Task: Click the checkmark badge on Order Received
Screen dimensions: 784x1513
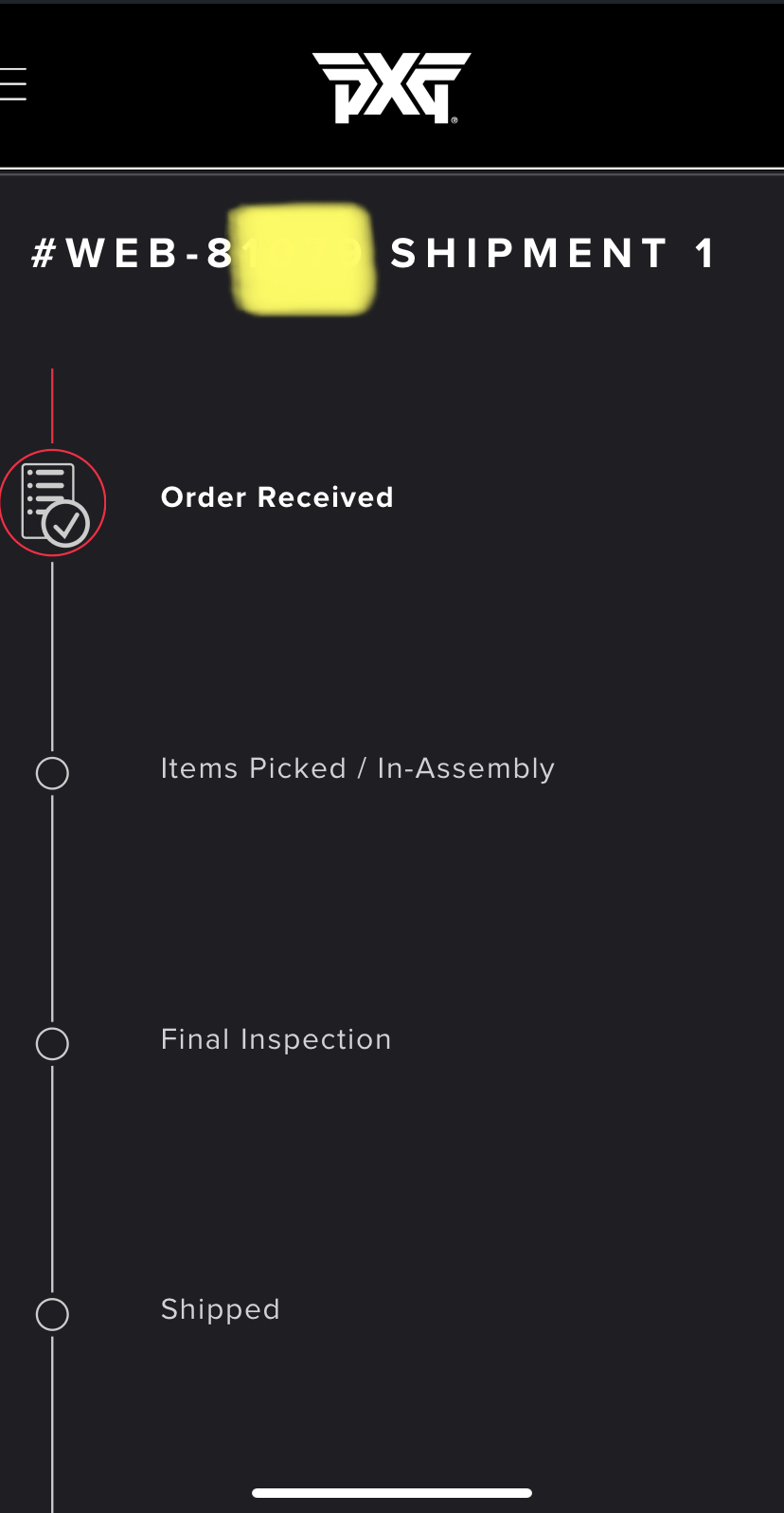Action: coord(67,523)
